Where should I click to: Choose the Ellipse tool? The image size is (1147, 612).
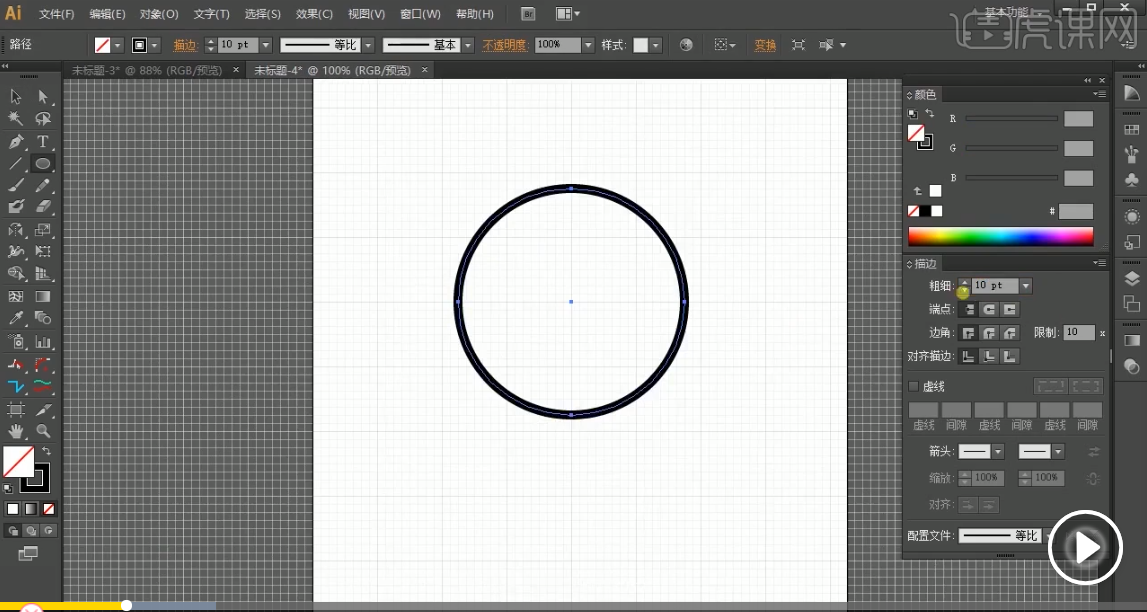43,164
